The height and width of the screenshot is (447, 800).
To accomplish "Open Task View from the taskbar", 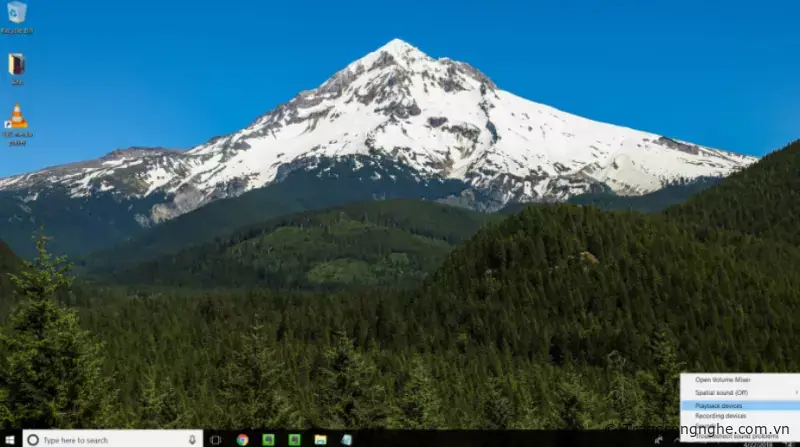I will (x=215, y=439).
